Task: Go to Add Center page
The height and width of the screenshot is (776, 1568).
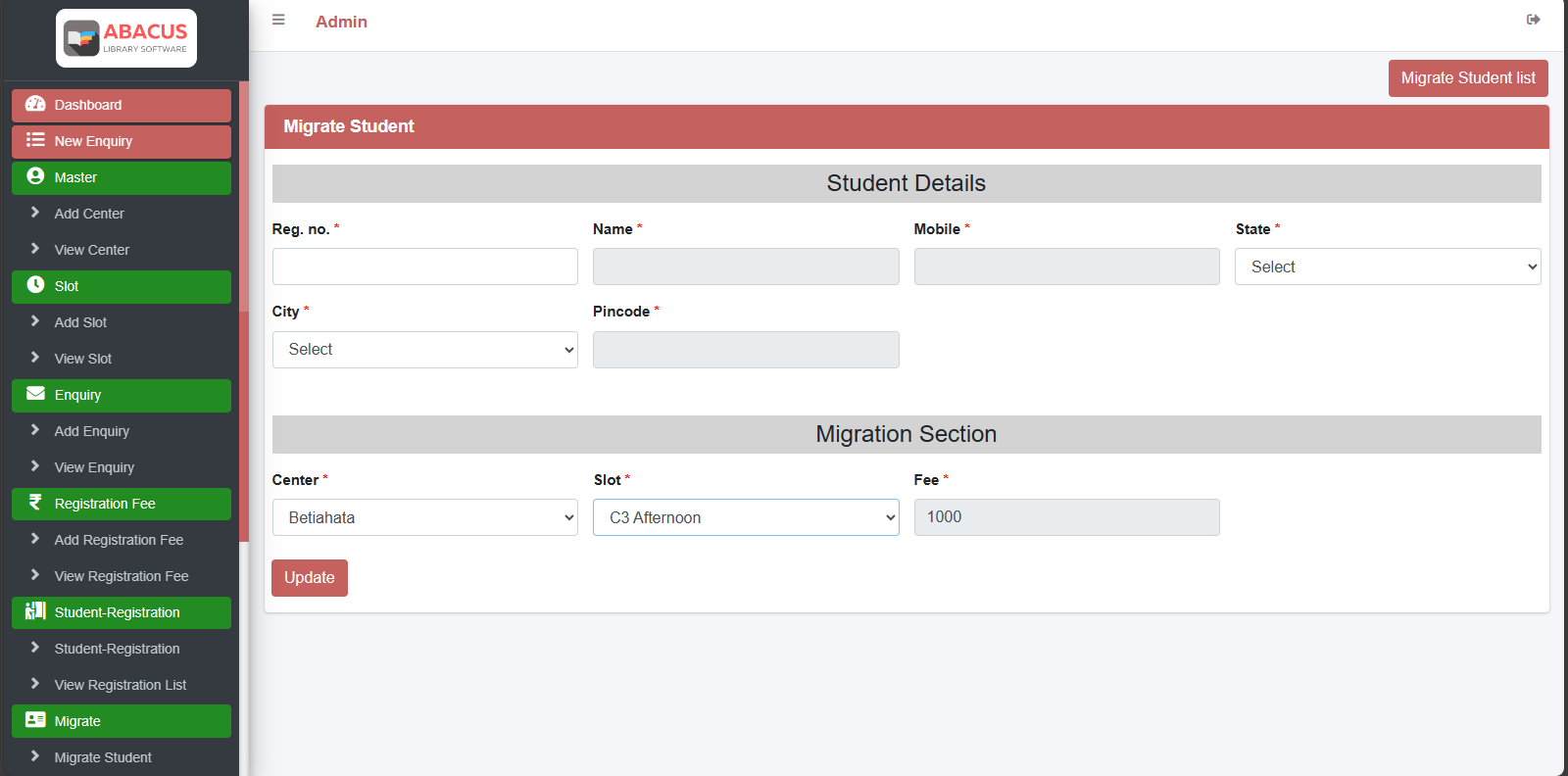Action: click(89, 214)
